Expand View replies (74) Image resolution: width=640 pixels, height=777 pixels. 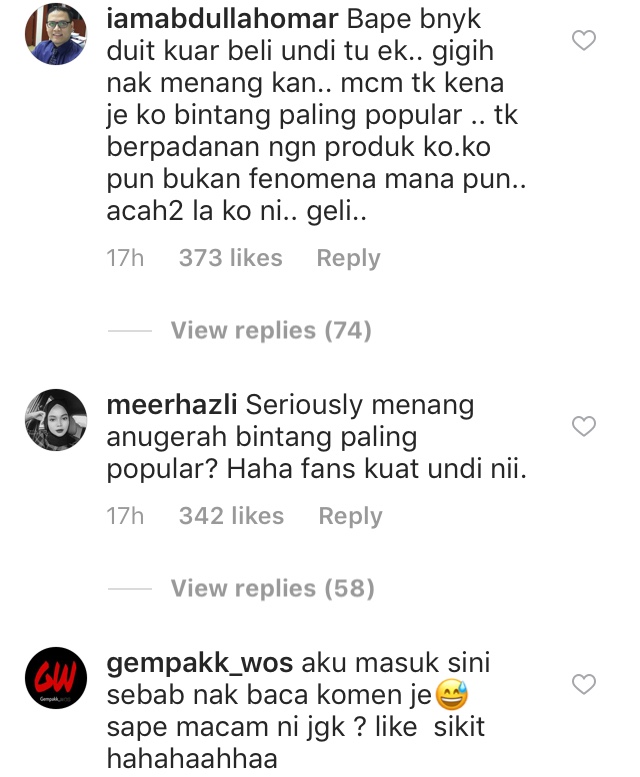[x=271, y=331]
